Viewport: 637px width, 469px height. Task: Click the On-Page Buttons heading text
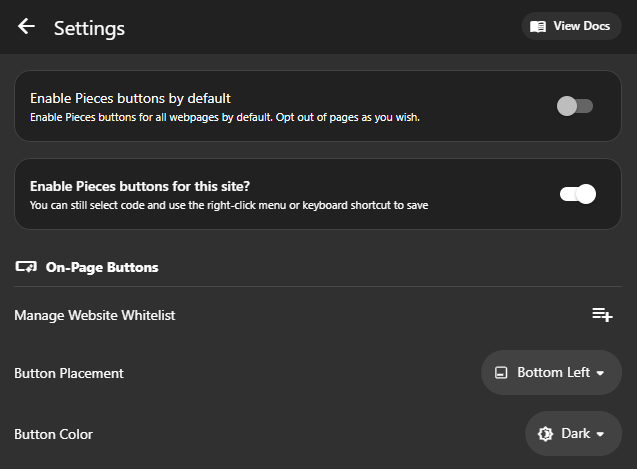[x=102, y=267]
